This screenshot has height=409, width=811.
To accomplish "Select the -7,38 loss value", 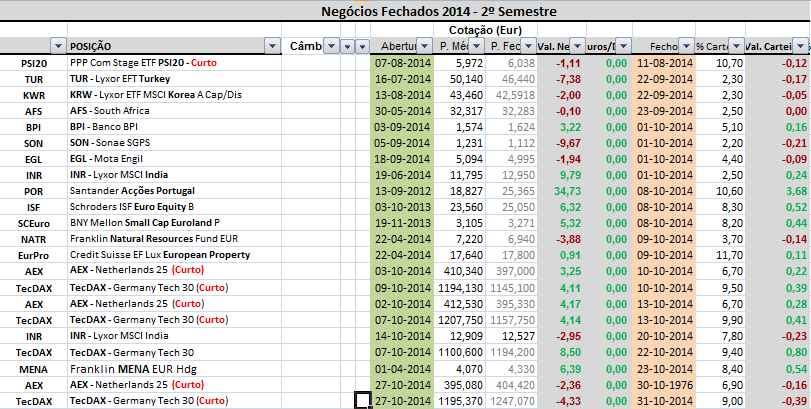I will tap(562, 79).
